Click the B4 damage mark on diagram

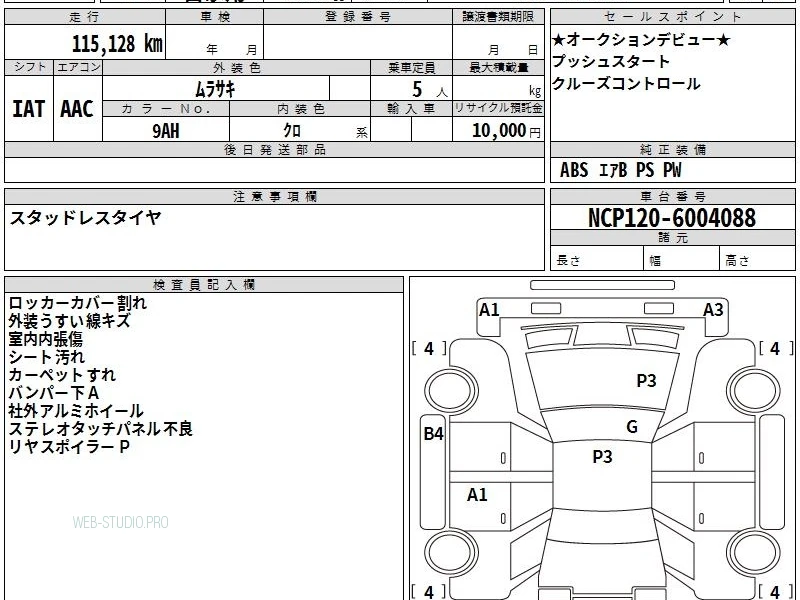(x=434, y=434)
